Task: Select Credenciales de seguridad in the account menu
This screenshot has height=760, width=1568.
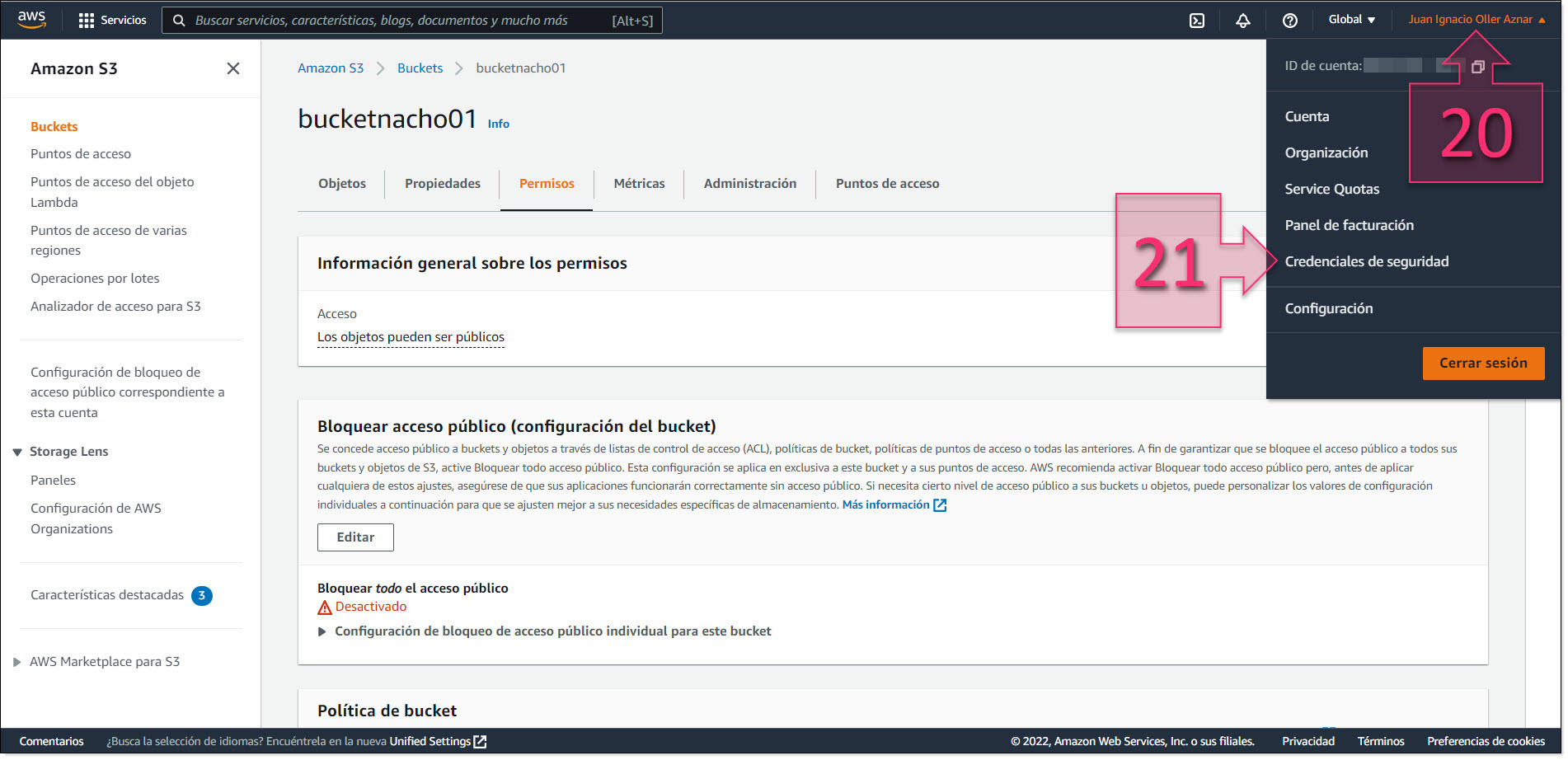Action: click(1367, 261)
